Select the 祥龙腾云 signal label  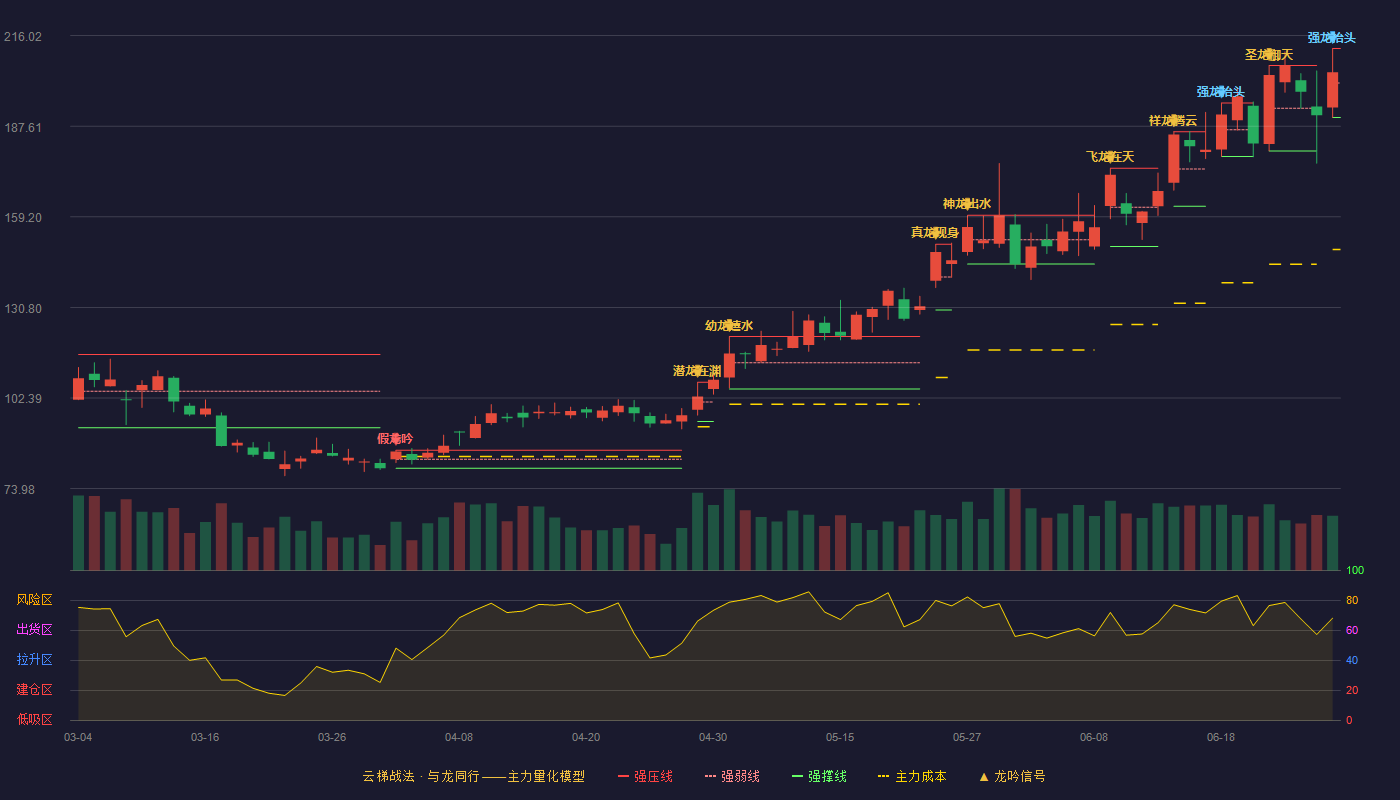[1173, 121]
